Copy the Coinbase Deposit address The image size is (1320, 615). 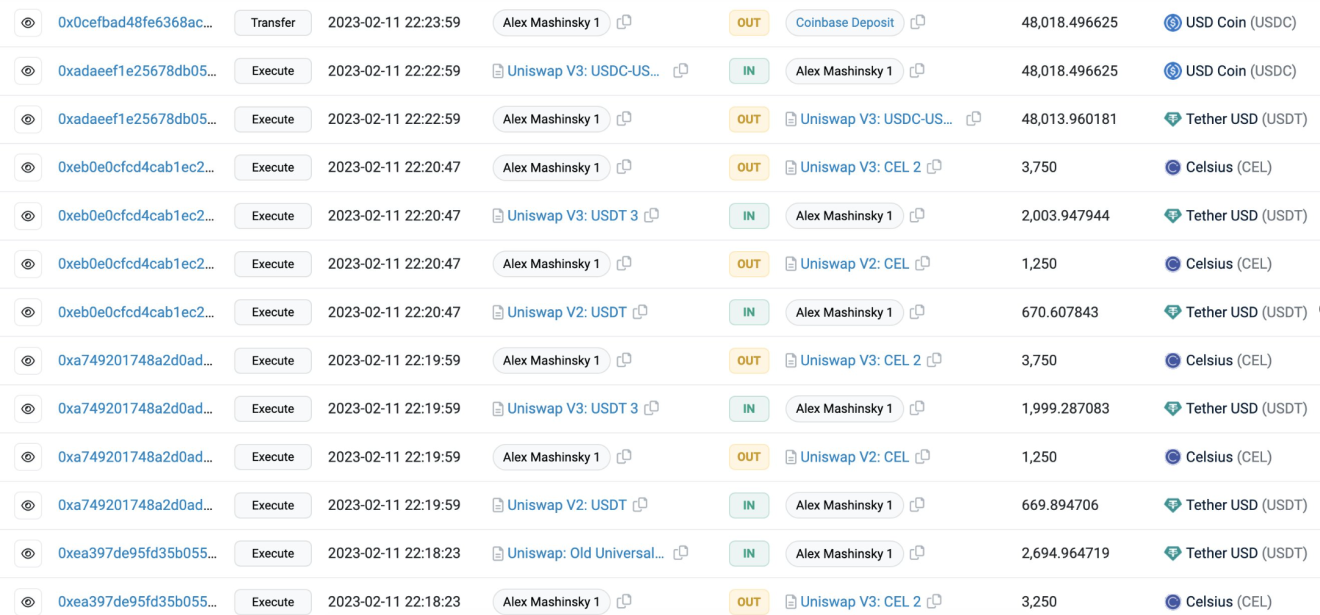[x=918, y=22]
